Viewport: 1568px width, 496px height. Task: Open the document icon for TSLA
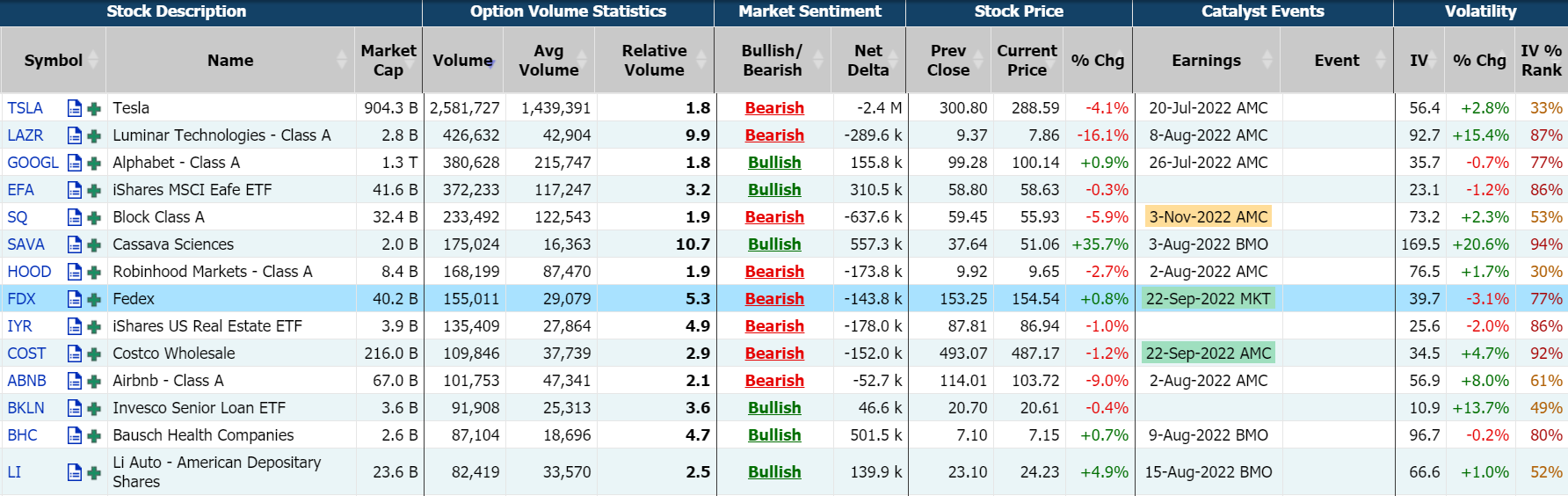coord(75,108)
